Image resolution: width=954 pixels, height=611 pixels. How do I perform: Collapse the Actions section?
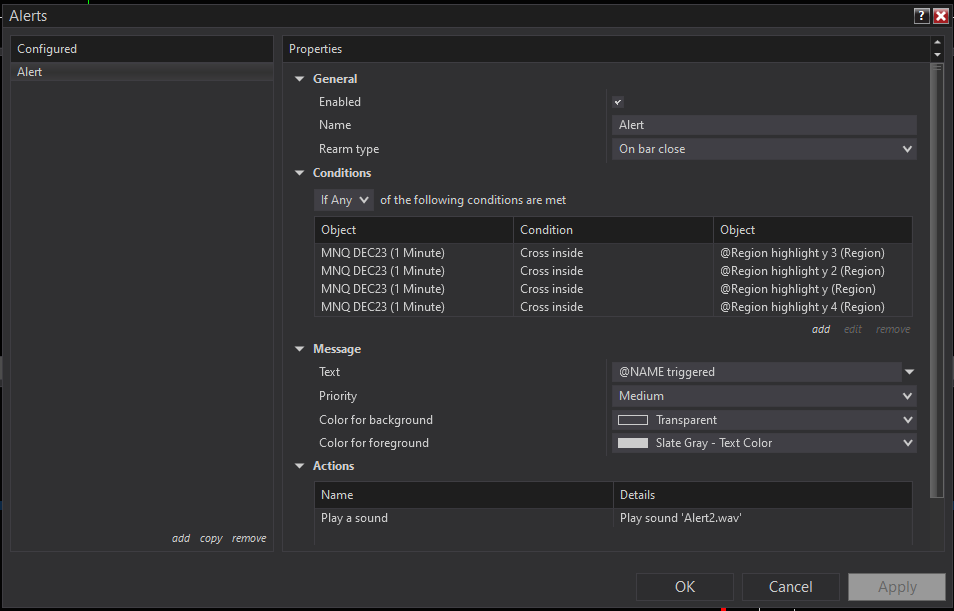(x=299, y=466)
